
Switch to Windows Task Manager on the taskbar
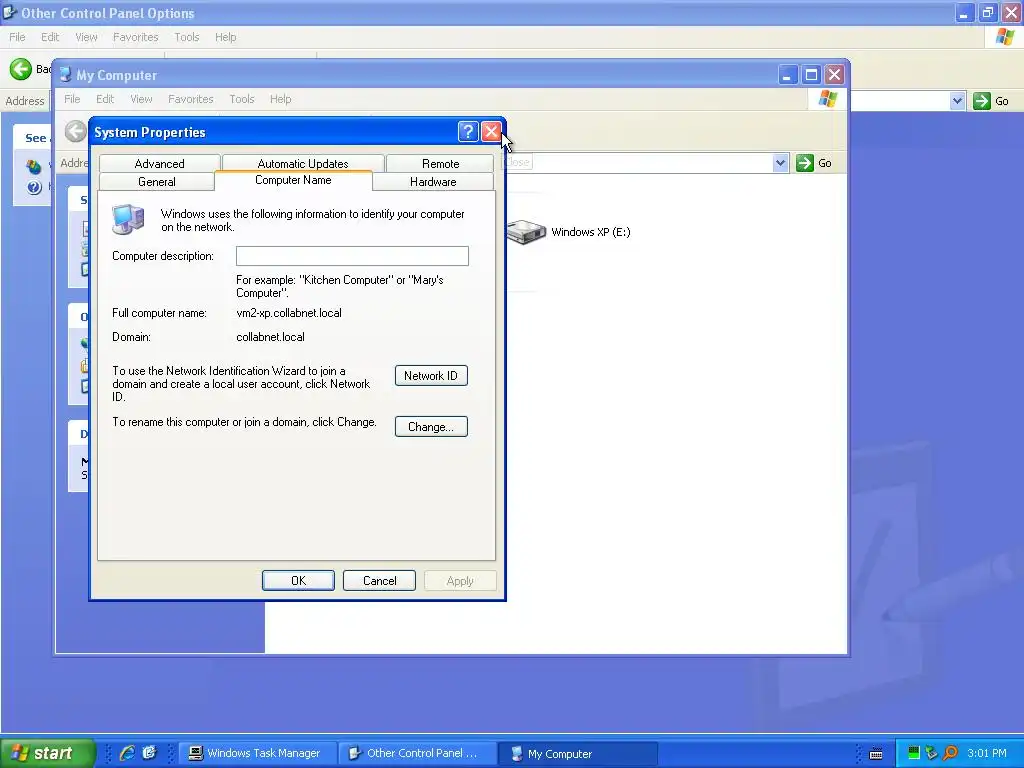[x=257, y=753]
